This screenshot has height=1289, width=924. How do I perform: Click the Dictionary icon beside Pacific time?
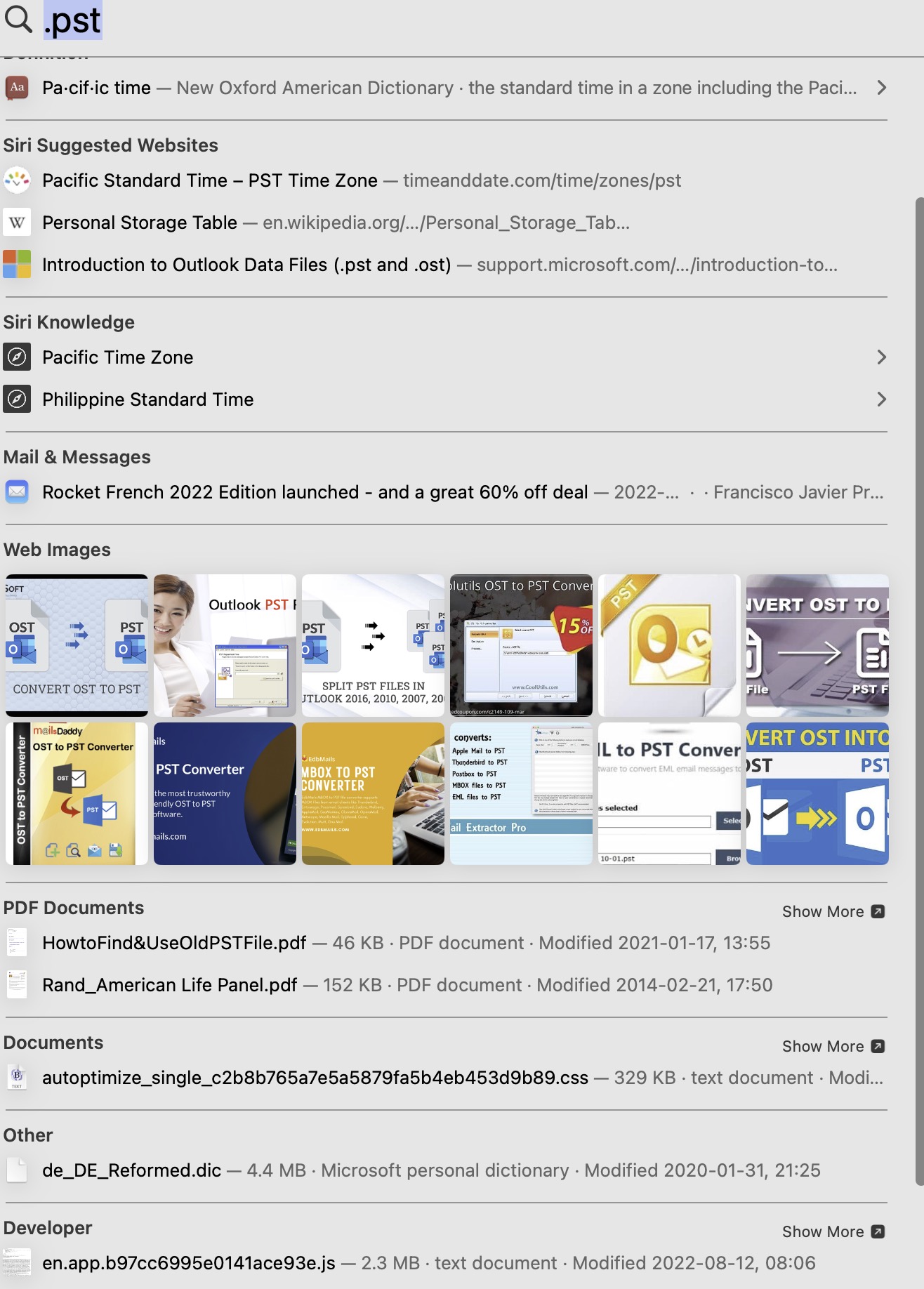click(x=17, y=88)
